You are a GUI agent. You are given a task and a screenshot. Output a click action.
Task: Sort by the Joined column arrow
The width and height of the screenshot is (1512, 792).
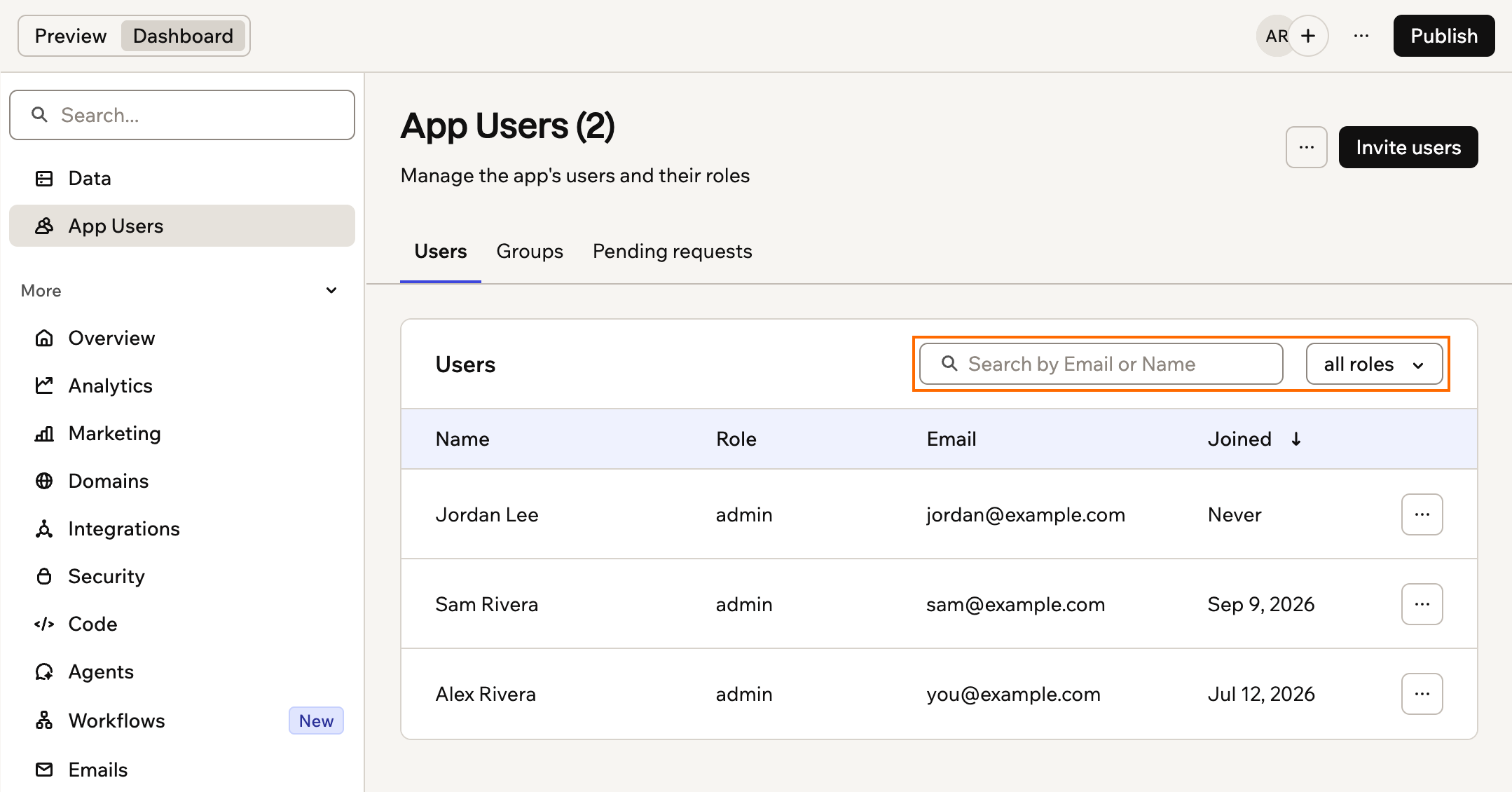[1296, 439]
